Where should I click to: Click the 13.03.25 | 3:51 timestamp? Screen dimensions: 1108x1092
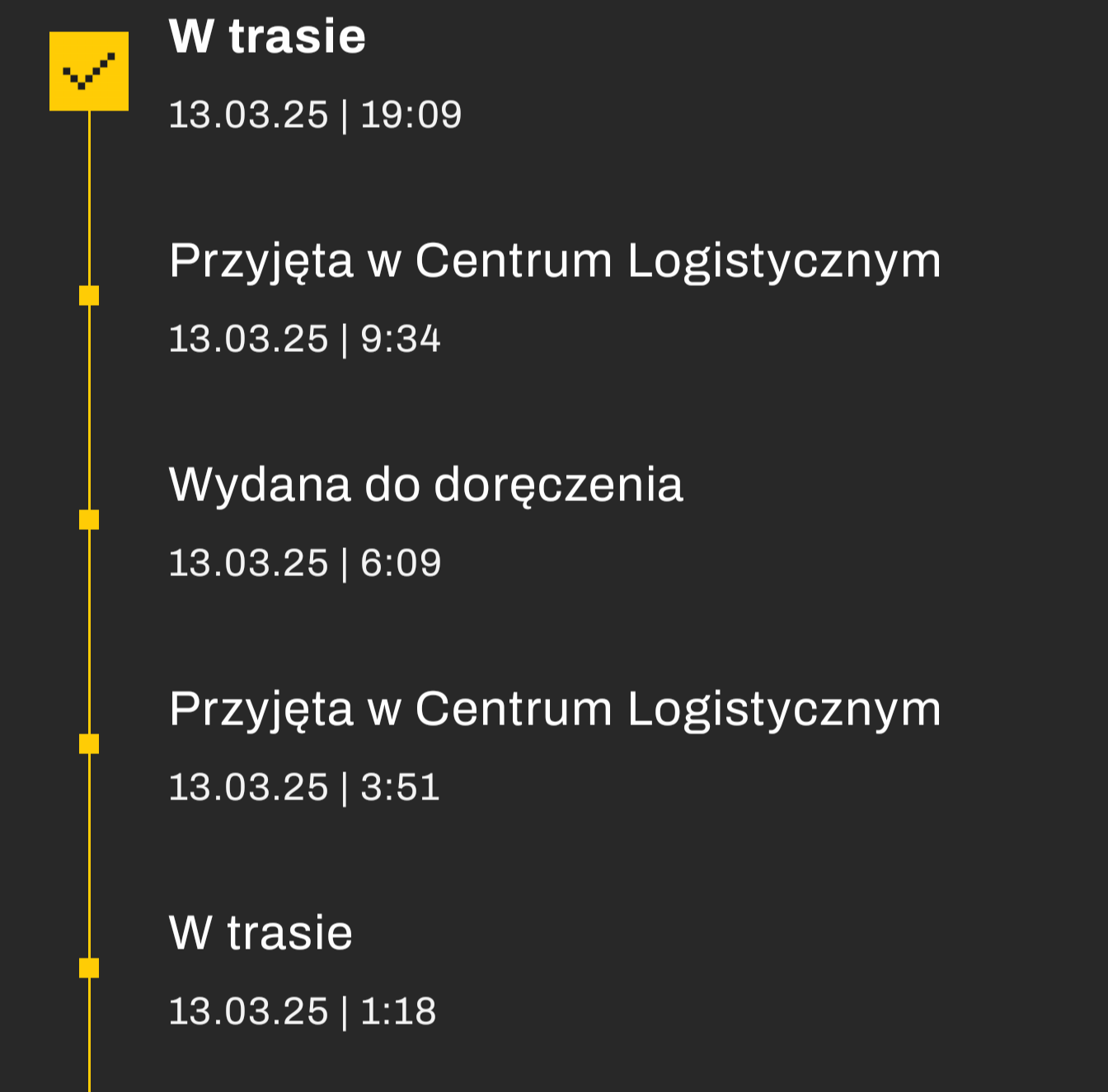[x=303, y=787]
